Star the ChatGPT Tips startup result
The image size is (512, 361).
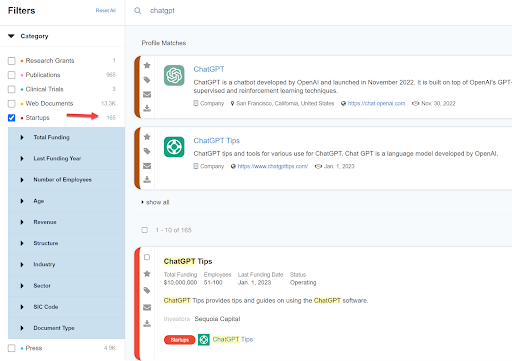147,274
